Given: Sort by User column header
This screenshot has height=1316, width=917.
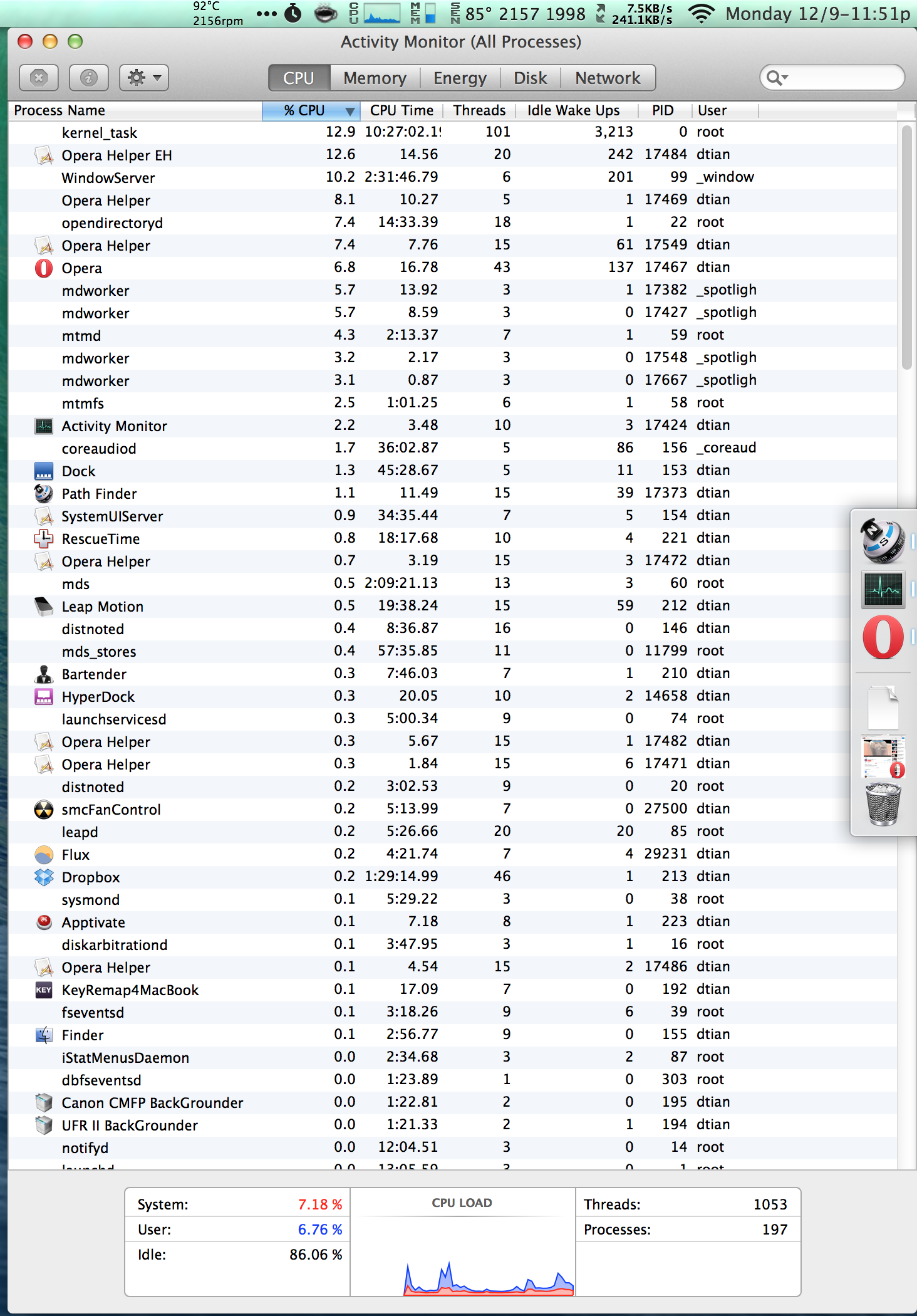Looking at the screenshot, I should [725, 110].
